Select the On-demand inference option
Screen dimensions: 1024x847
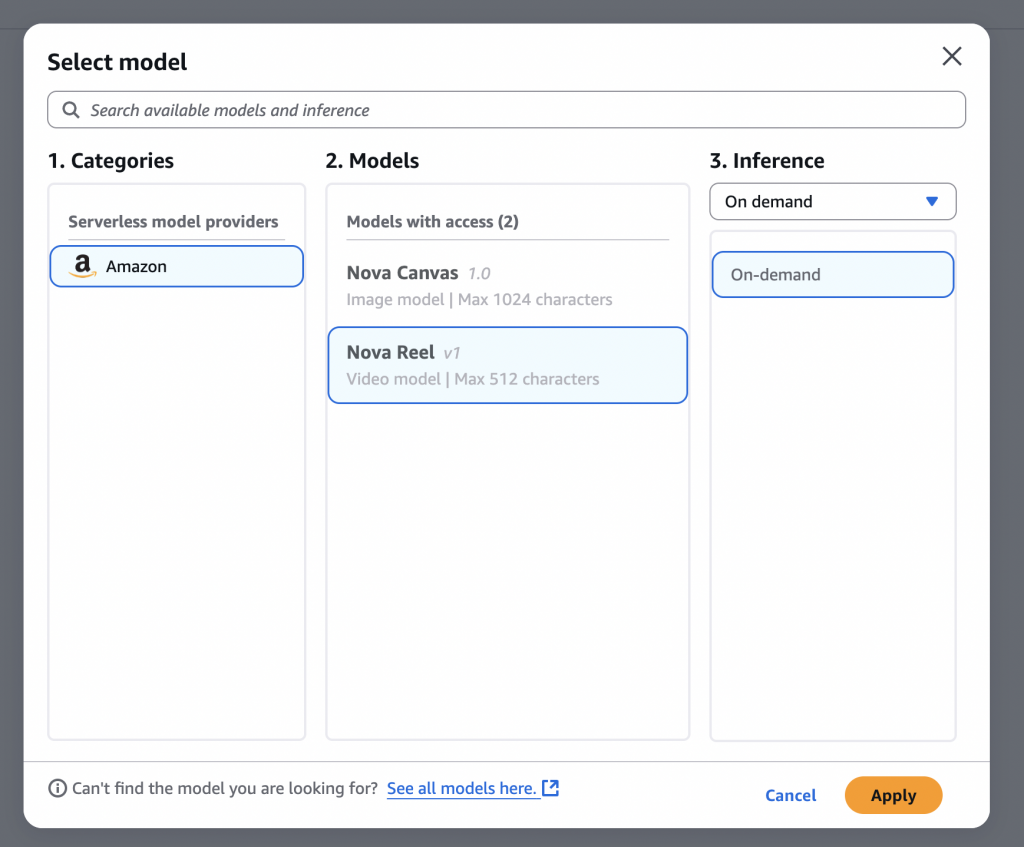[832, 275]
